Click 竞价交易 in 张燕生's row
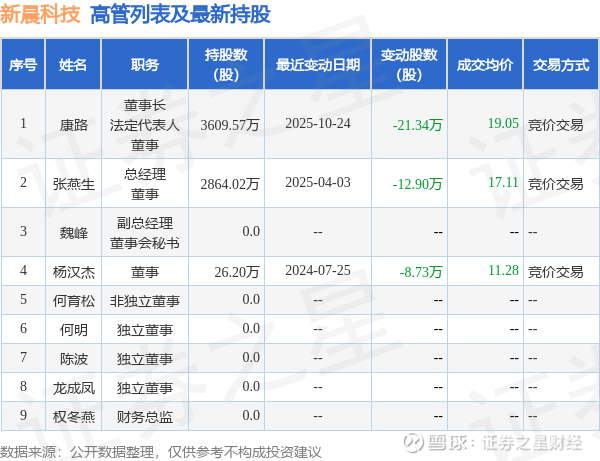Image resolution: width=600 pixels, height=461 pixels. click(556, 184)
